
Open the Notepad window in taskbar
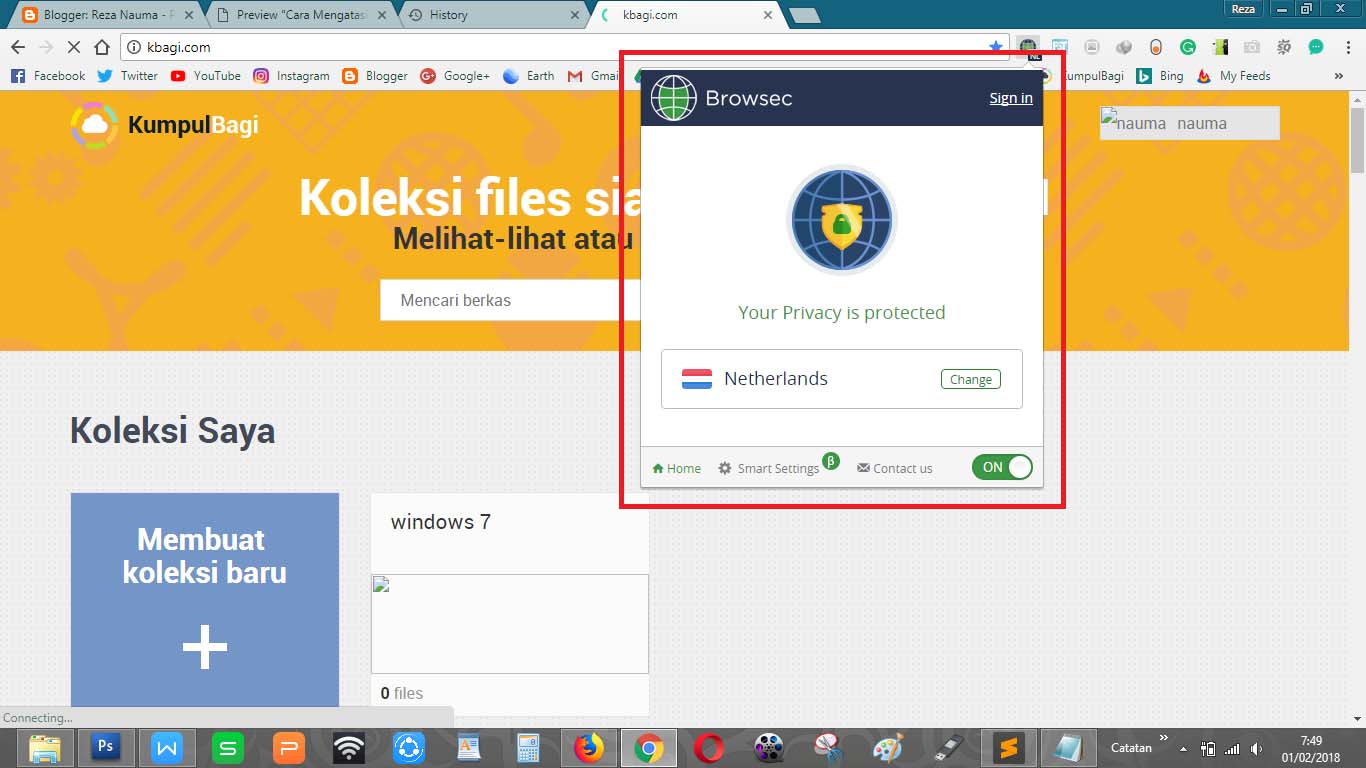1069,748
